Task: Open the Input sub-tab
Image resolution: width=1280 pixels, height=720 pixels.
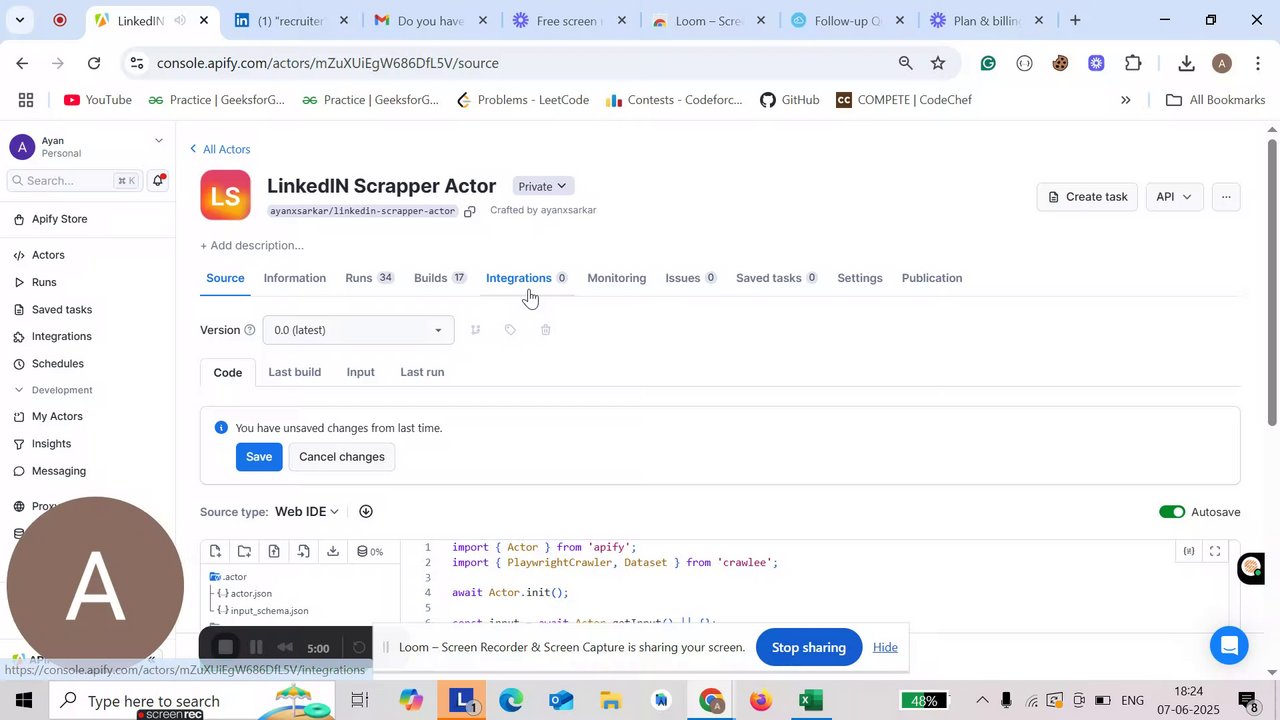Action: 360,372
